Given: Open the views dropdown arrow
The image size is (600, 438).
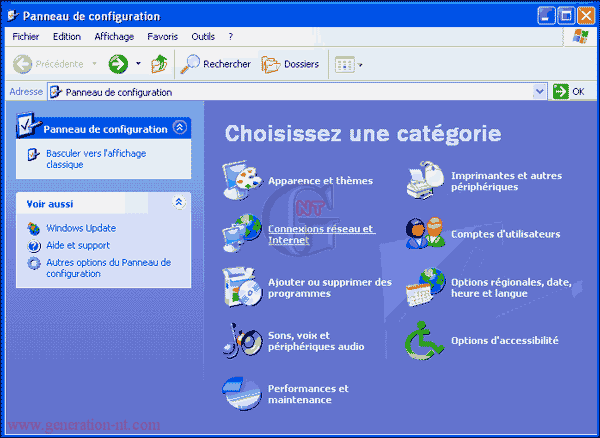Looking at the screenshot, I should click(360, 65).
